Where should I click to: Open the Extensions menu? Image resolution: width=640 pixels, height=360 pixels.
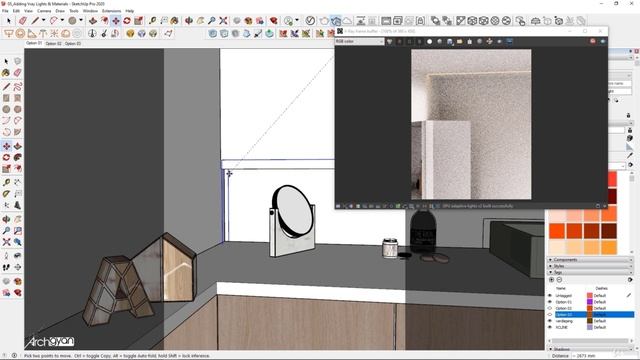111,11
